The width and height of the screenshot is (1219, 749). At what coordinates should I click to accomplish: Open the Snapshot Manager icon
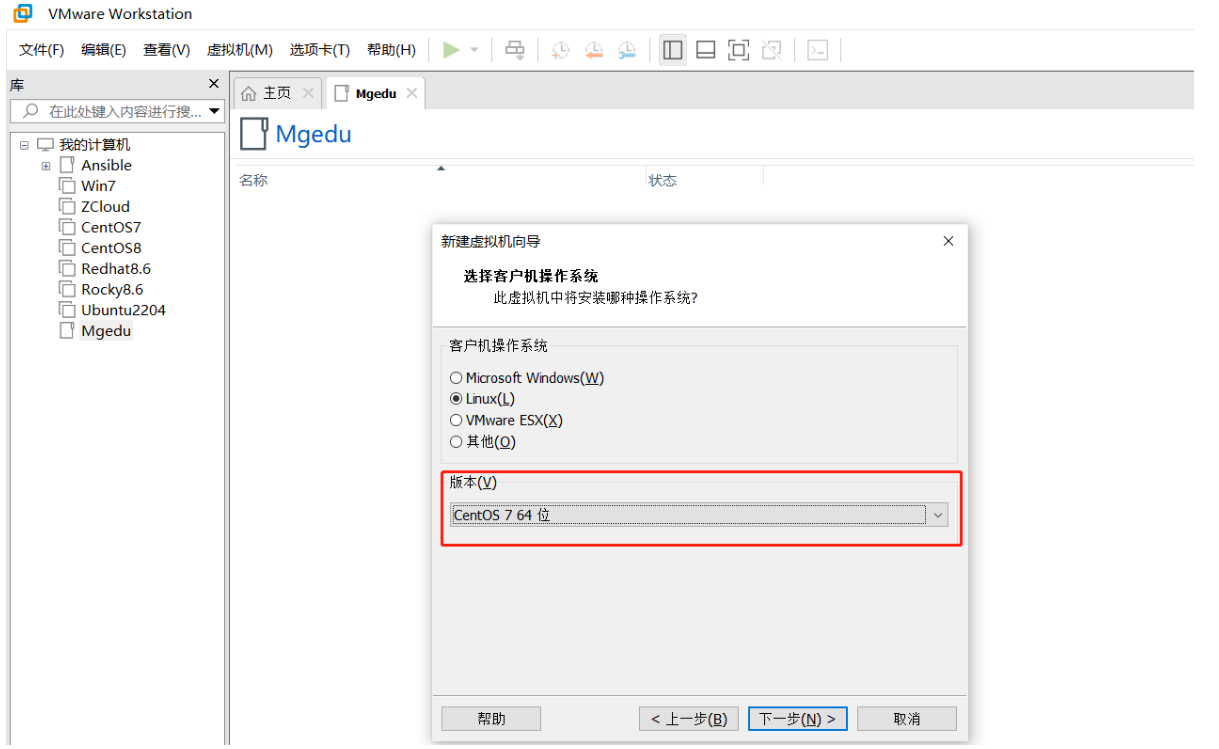(x=627, y=50)
